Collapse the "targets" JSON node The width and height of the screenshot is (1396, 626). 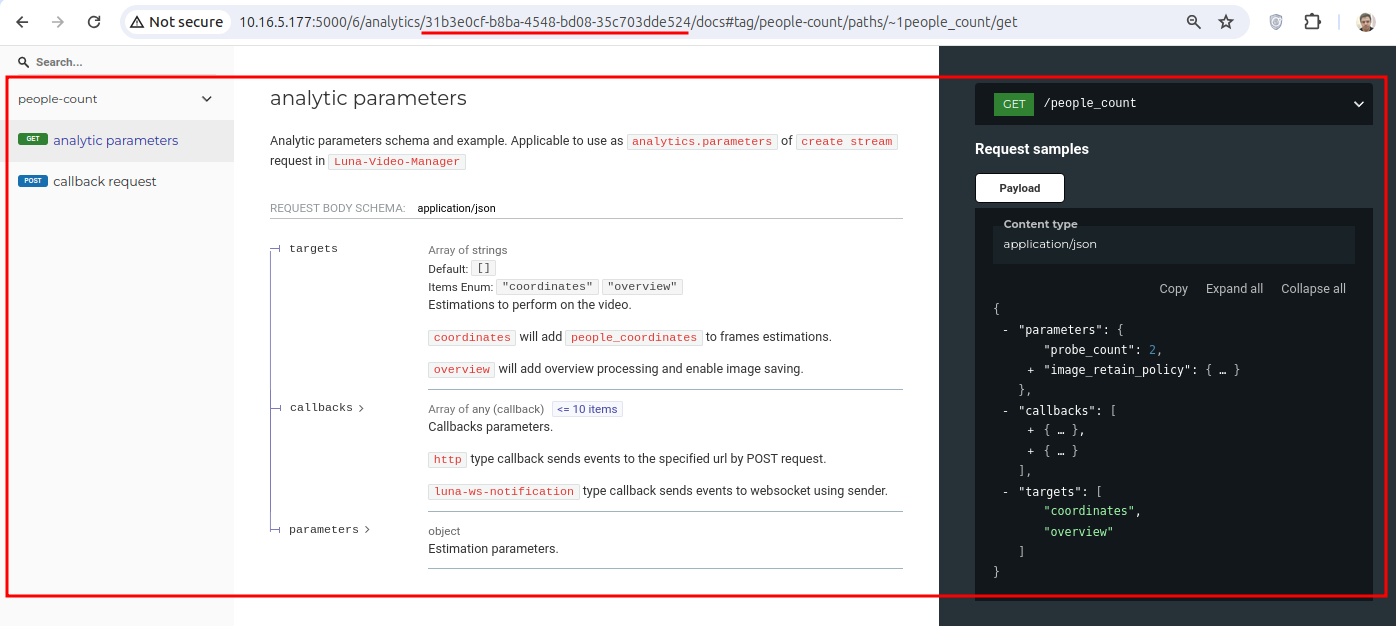pos(1005,492)
